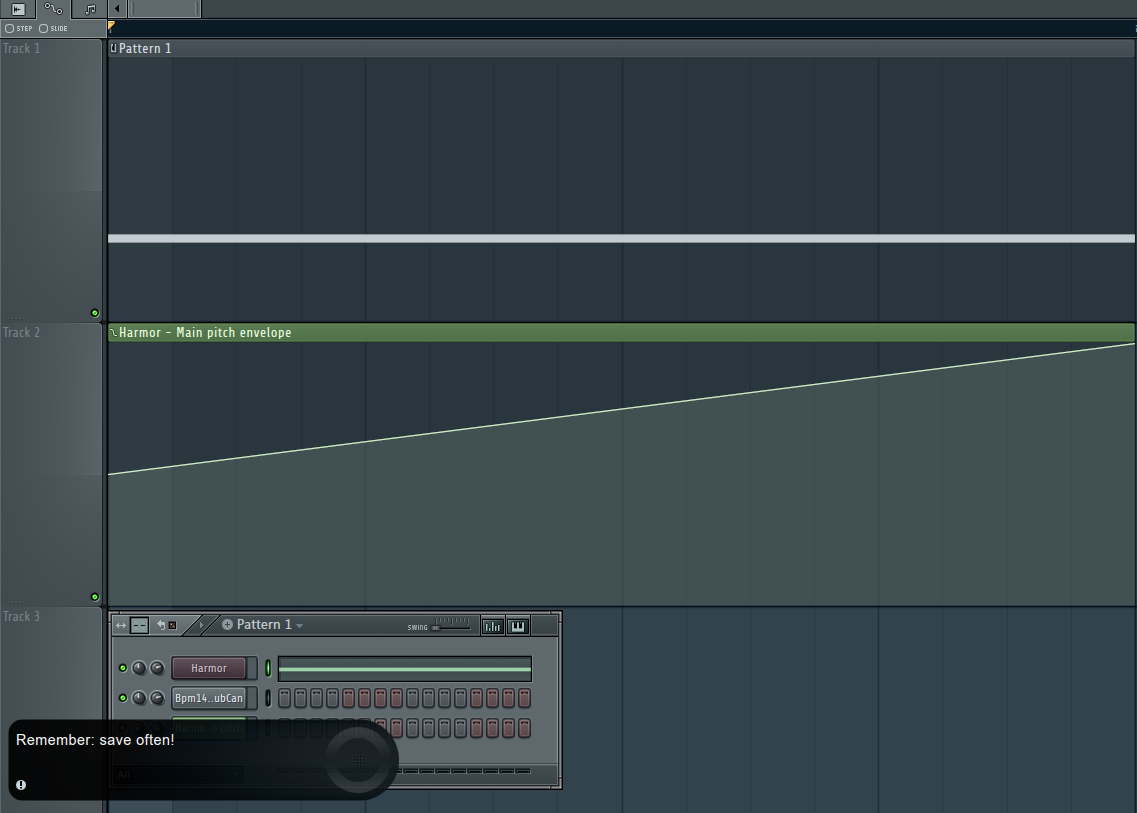Screen dimensions: 1137x813
Task: Enable the SLIDE option
Action: 53,28
